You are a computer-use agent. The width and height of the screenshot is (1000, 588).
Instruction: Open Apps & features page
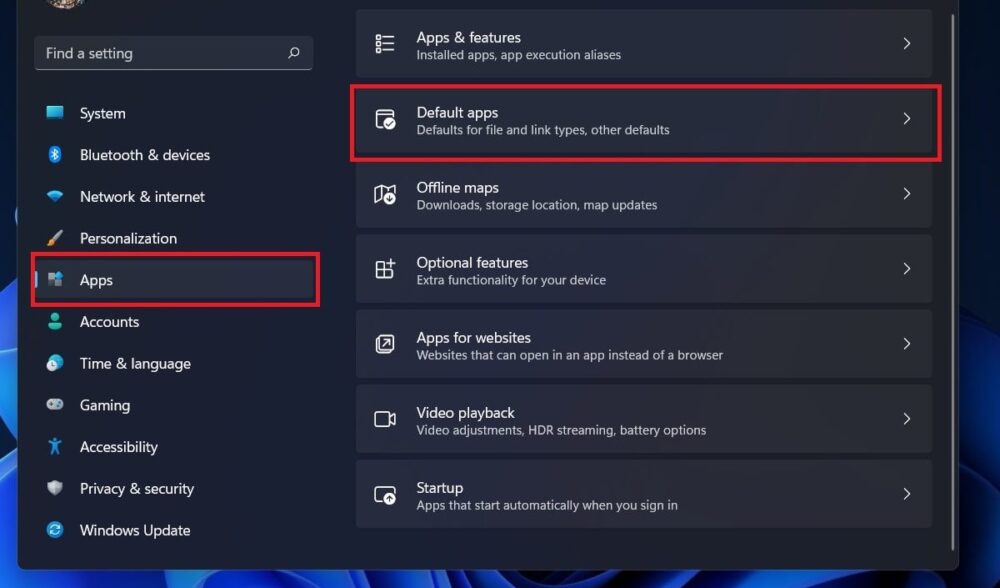(x=643, y=43)
